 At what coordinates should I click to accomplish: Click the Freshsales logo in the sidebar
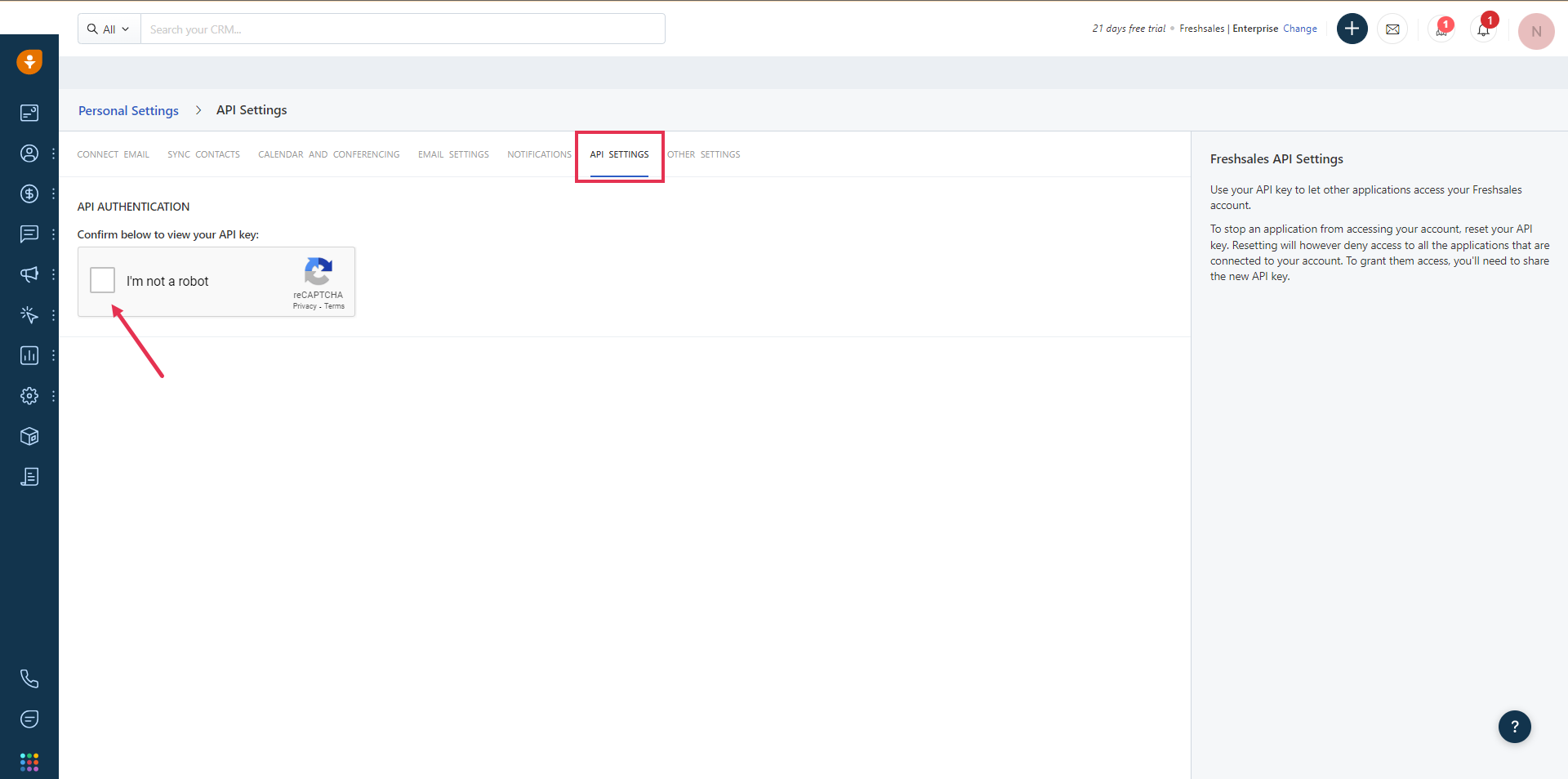click(29, 62)
